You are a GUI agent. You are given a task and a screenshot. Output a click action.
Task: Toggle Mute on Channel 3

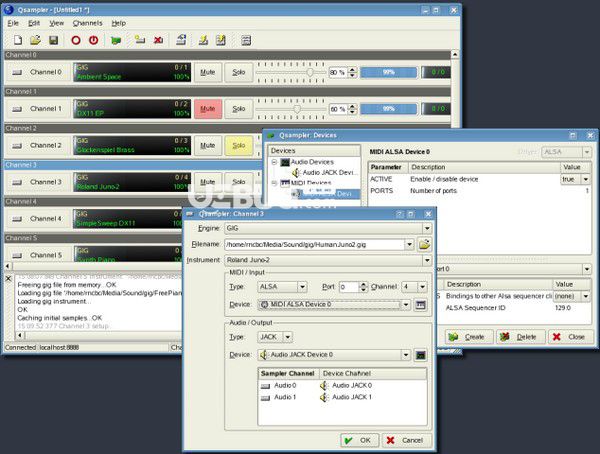(x=207, y=181)
